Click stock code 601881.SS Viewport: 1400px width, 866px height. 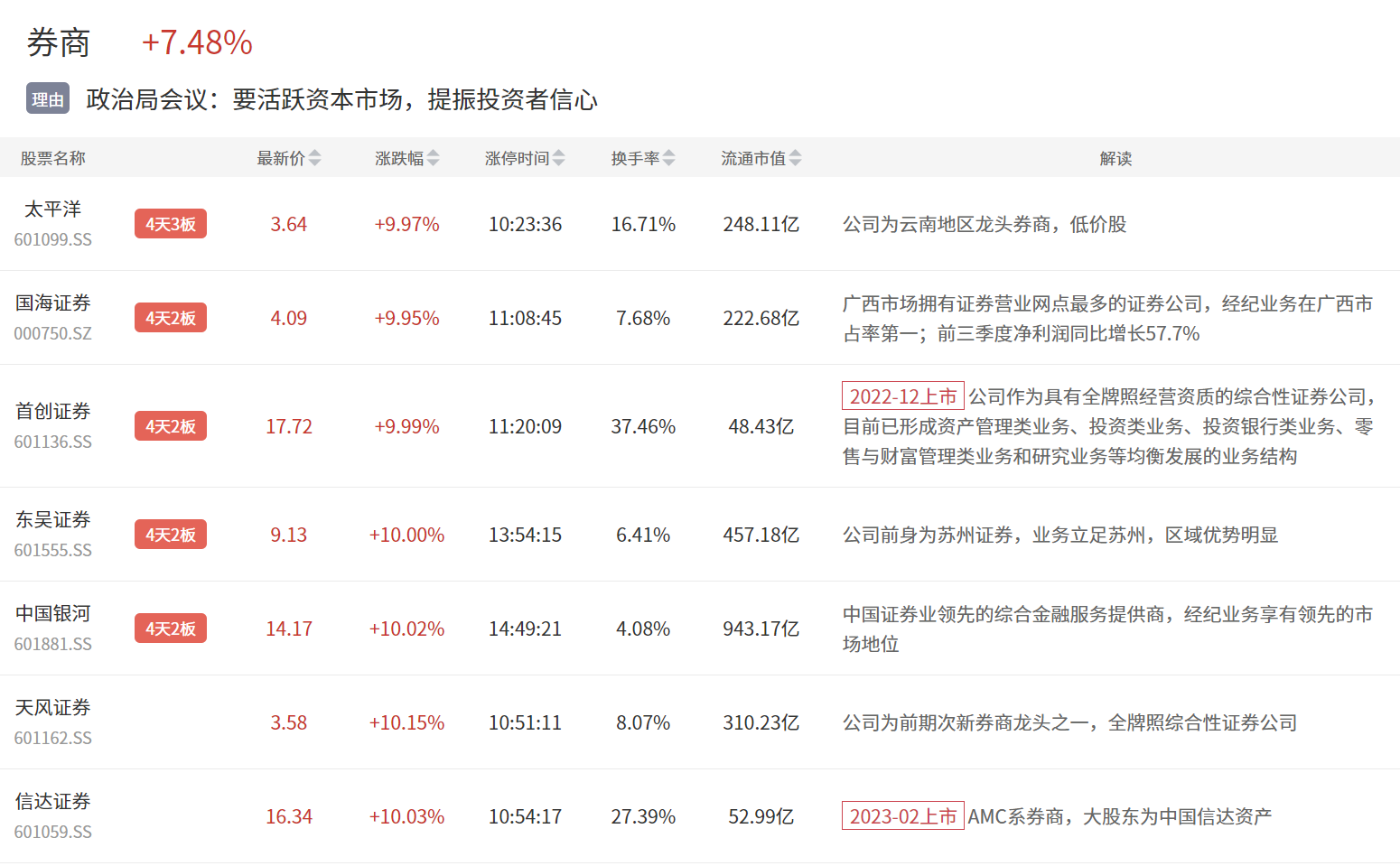click(52, 645)
